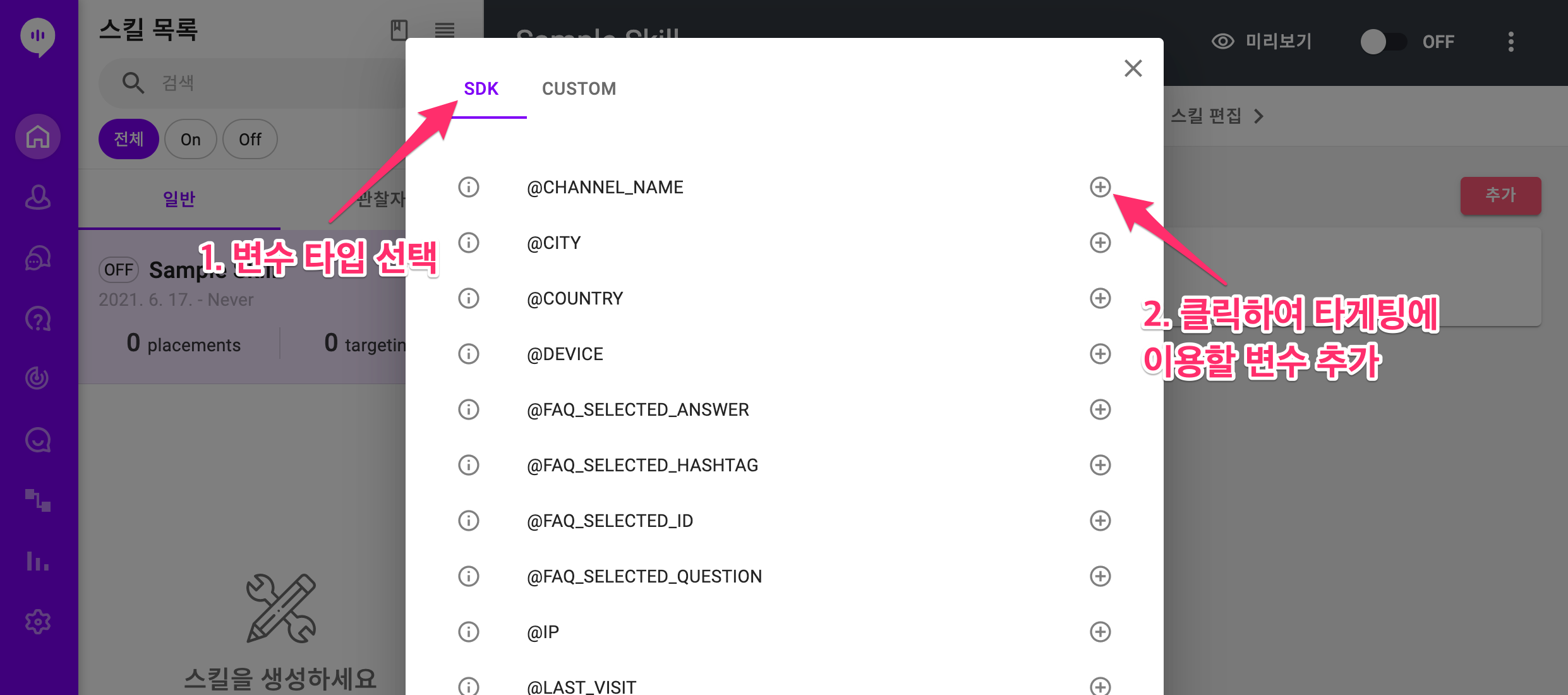Add the @IP variable
The height and width of the screenshot is (695, 1568).
[1100, 632]
